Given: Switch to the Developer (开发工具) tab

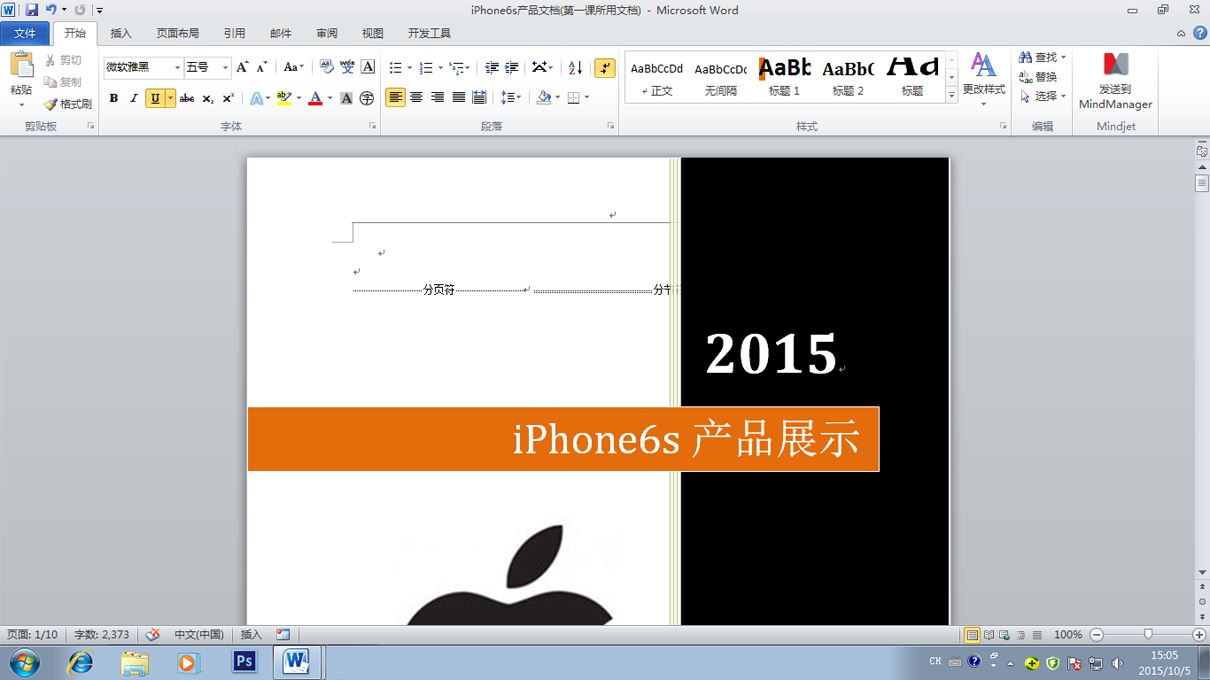Looking at the screenshot, I should click(429, 33).
